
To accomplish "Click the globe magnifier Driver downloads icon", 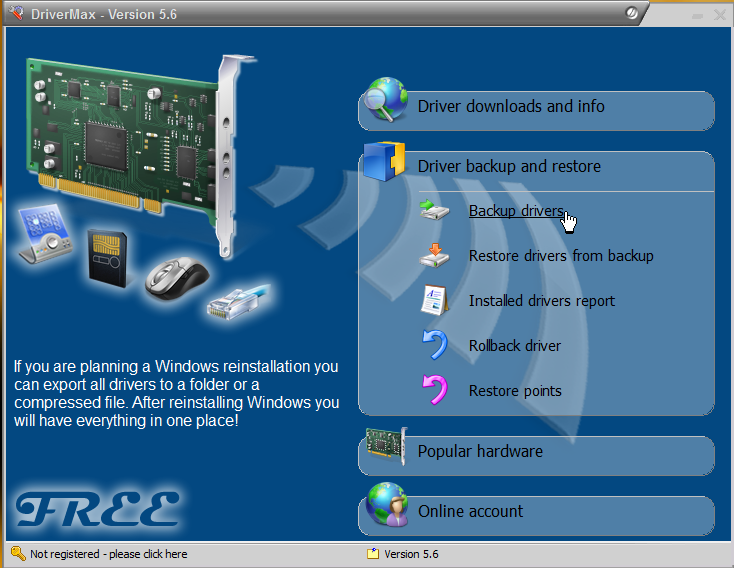I will [x=385, y=101].
